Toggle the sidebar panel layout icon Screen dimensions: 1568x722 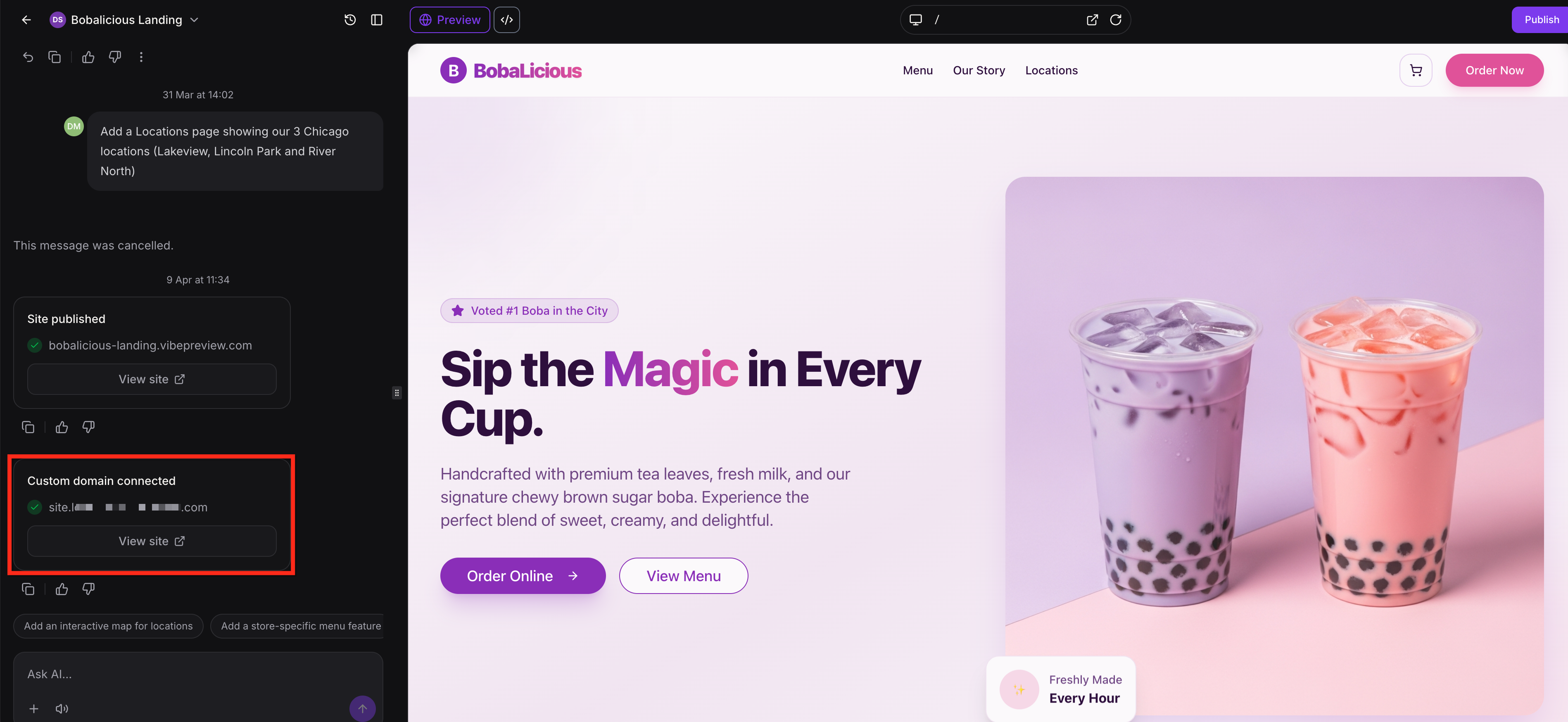point(377,20)
